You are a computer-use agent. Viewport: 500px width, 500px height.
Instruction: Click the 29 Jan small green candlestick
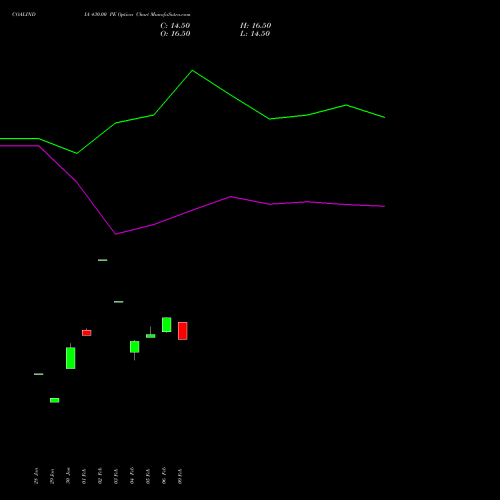[x=55, y=400]
